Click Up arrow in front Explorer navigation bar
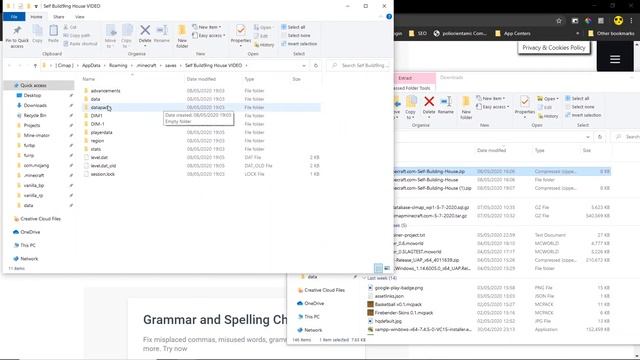This screenshot has height=360, width=640. tap(35, 66)
